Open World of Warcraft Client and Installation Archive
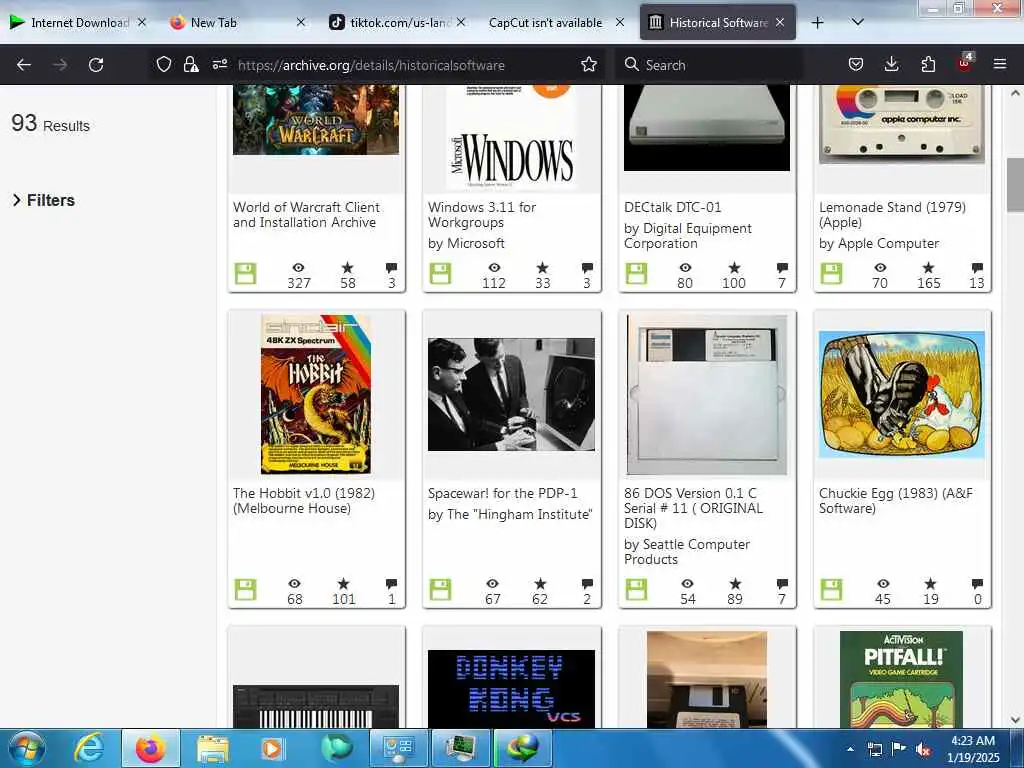This screenshot has height=768, width=1024. click(x=306, y=215)
